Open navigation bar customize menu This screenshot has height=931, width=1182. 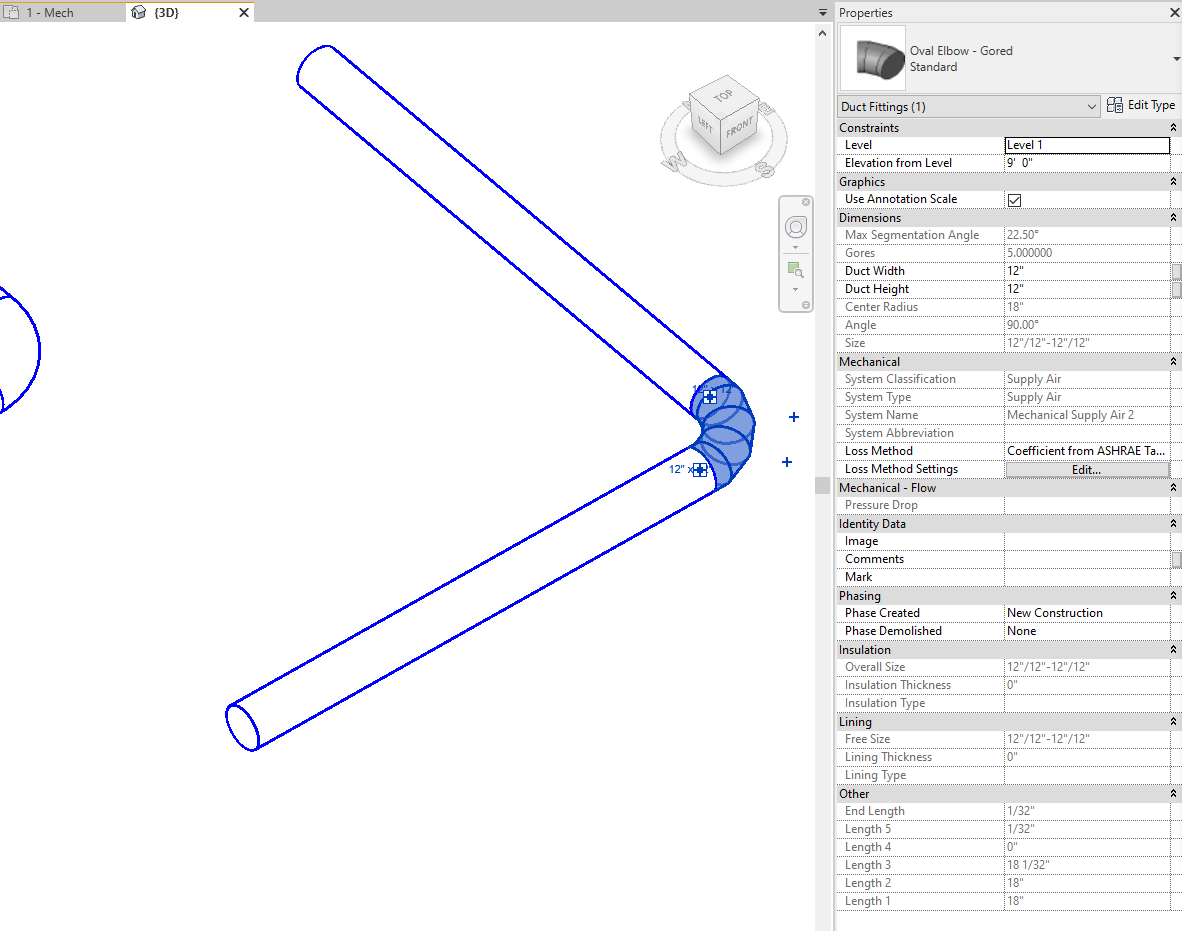point(806,305)
